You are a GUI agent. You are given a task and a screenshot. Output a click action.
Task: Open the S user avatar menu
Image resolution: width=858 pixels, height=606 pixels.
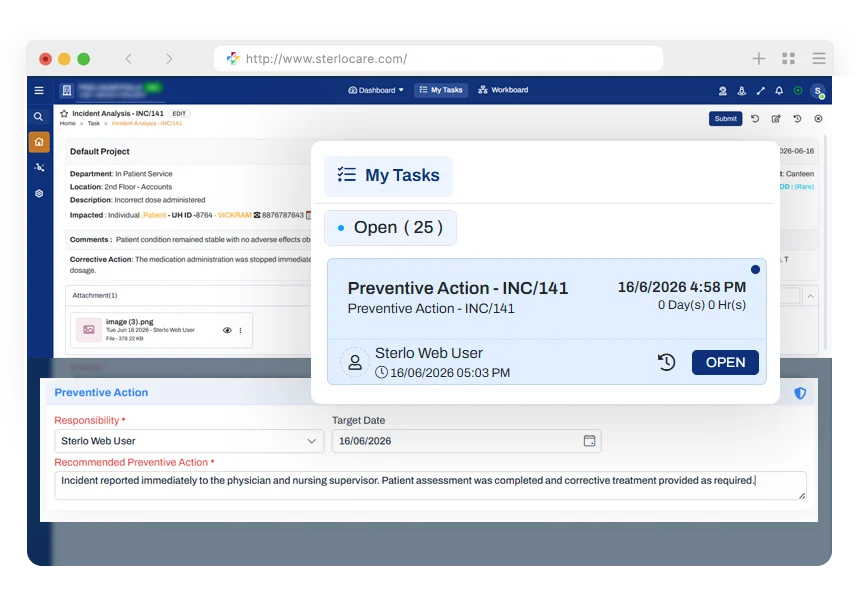(818, 91)
